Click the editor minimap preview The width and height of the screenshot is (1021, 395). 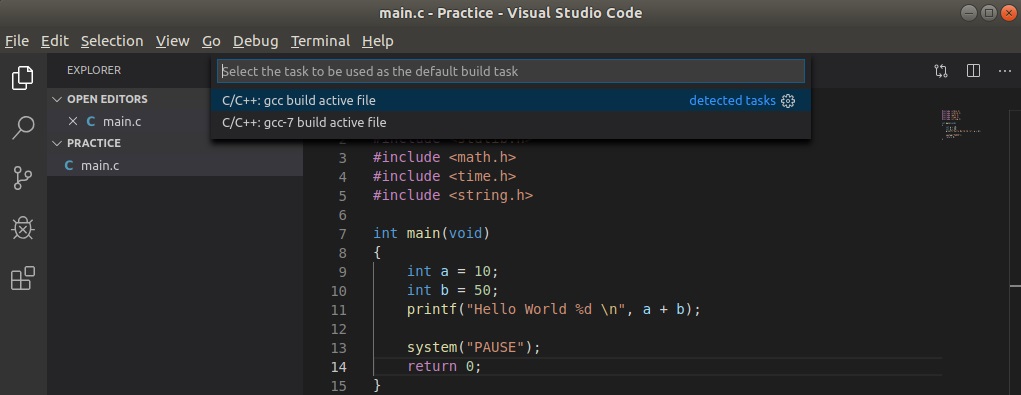tap(961, 126)
